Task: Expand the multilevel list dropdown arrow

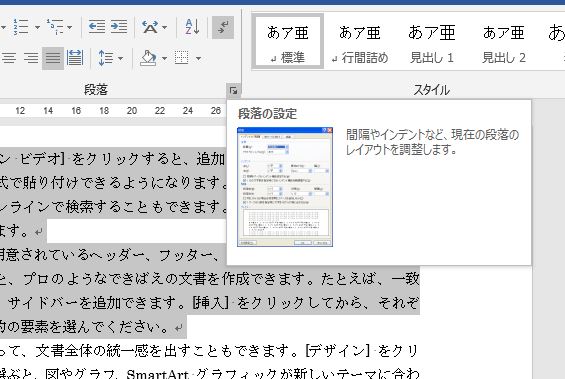Action: pyautogui.click(x=70, y=27)
